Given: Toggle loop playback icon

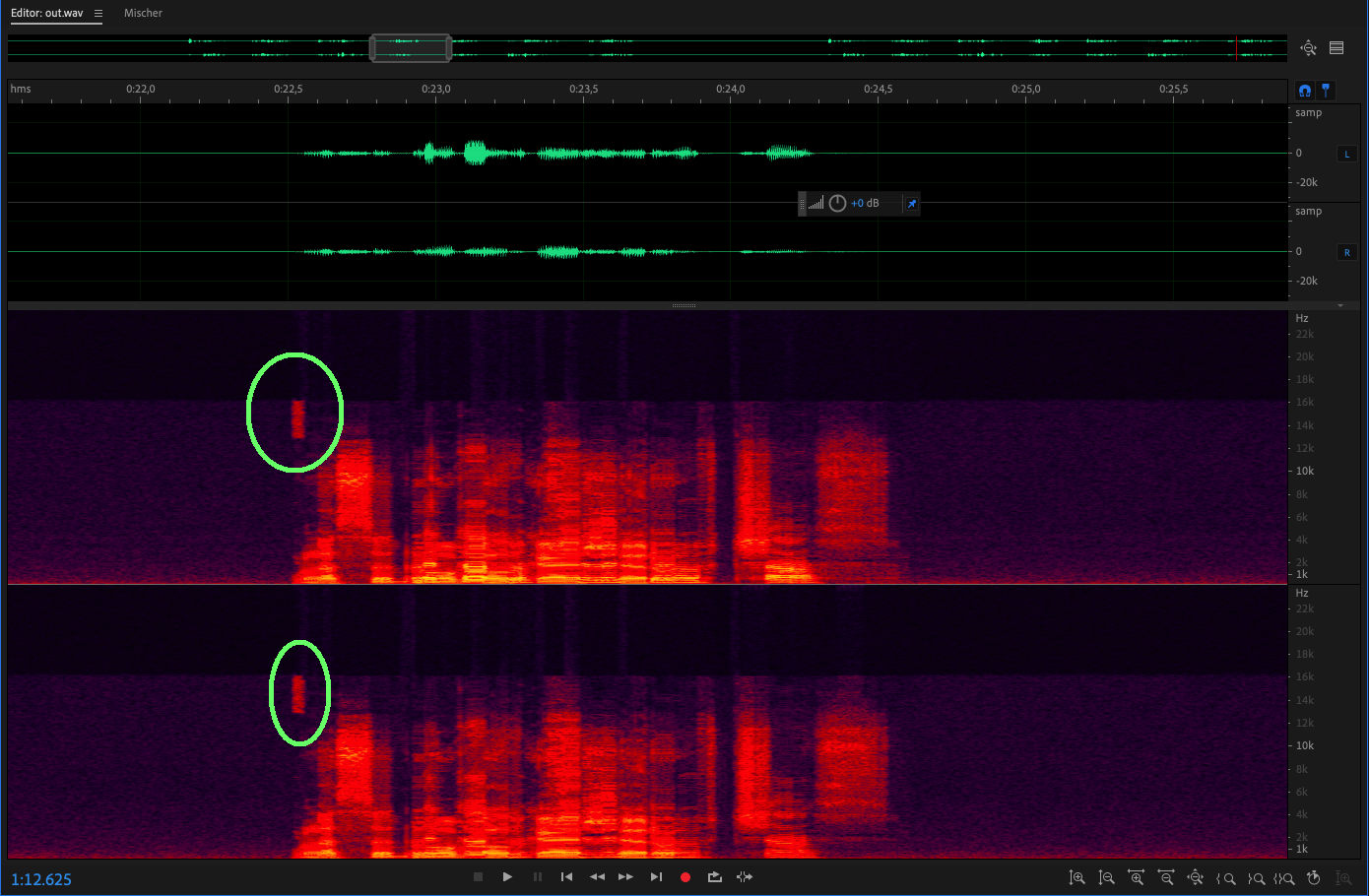Looking at the screenshot, I should pos(715,877).
